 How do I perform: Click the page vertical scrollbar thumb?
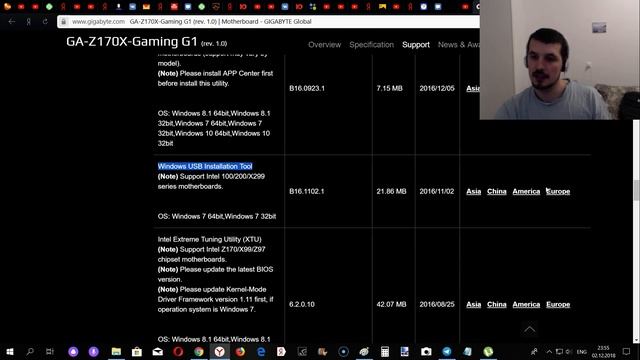[x=636, y=190]
